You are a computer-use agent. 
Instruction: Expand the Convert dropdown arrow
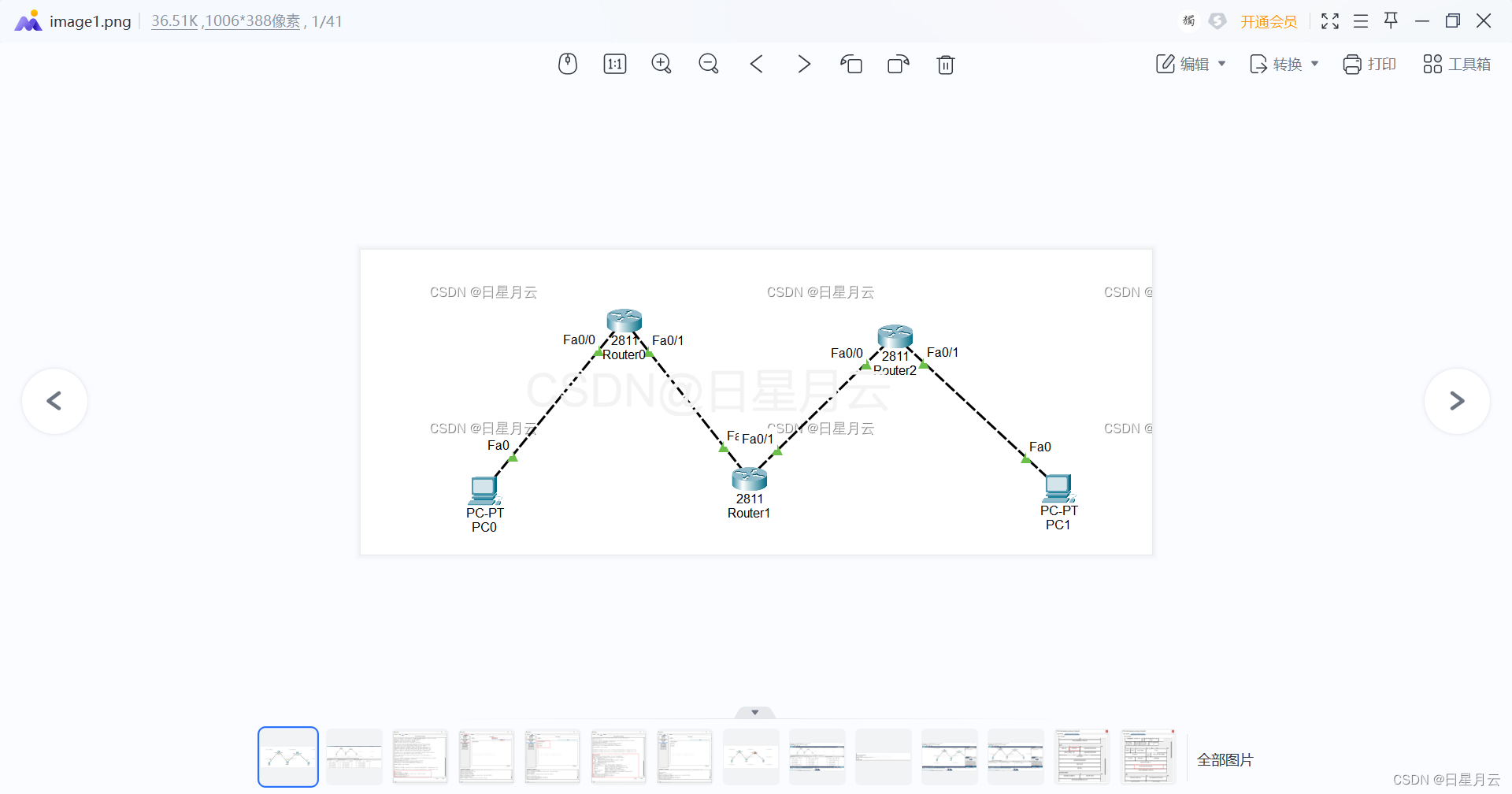click(x=1315, y=64)
